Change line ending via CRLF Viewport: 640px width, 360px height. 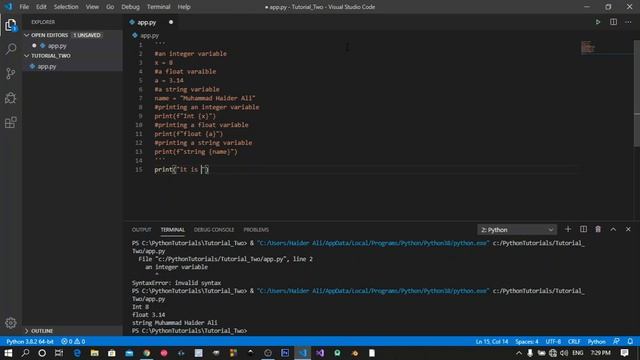574,341
